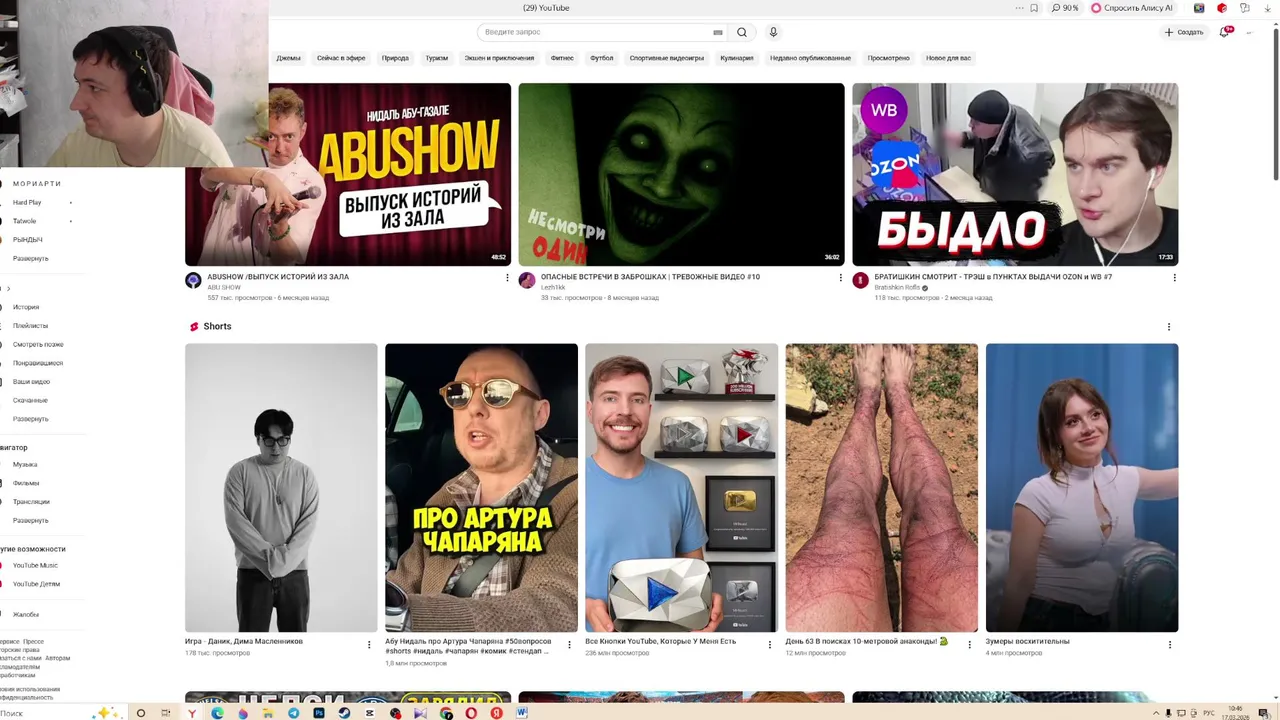Open Microsoft Edge from the taskbar
The height and width of the screenshot is (720, 1280).
pos(217,713)
